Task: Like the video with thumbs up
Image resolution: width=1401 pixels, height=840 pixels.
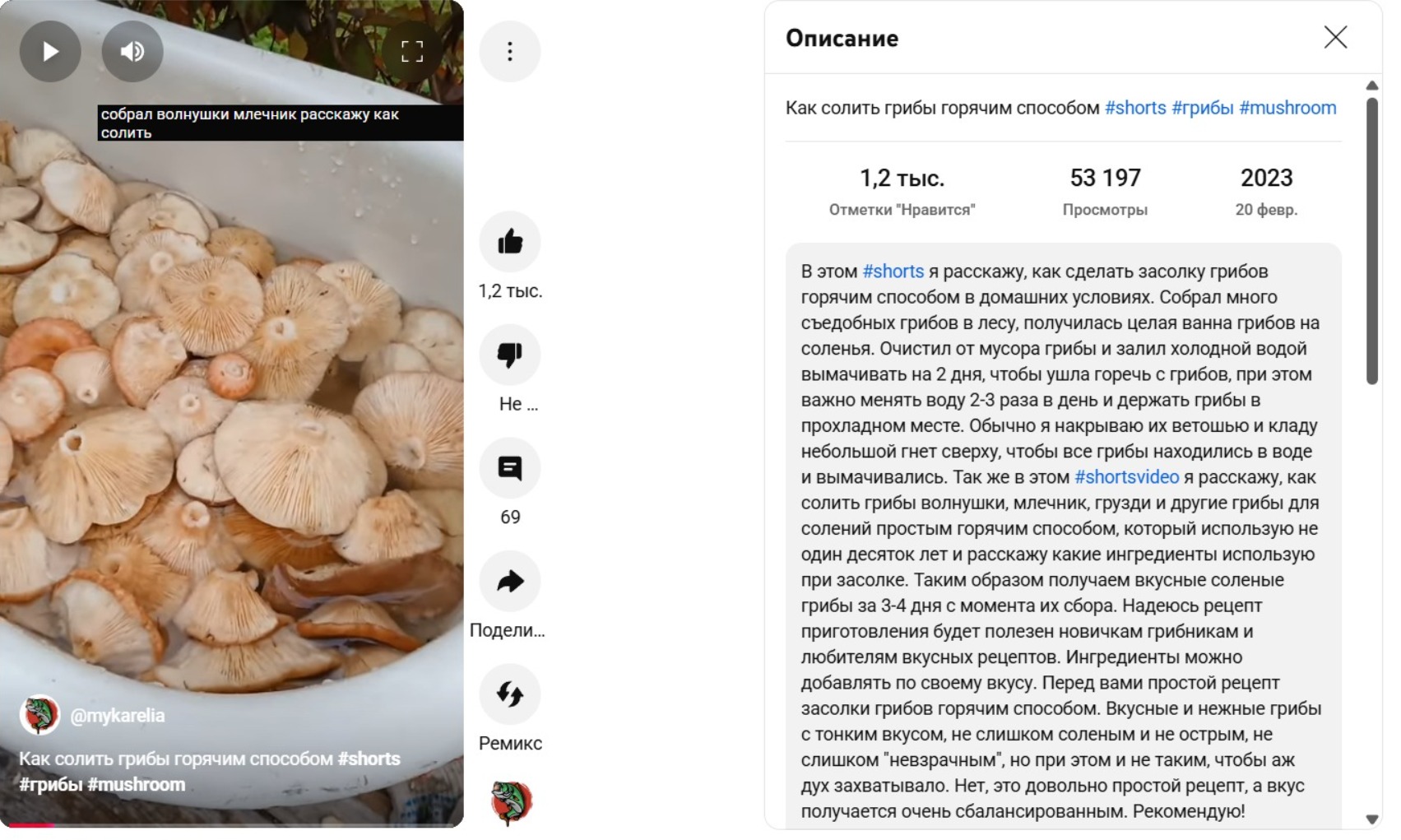Action: [510, 242]
